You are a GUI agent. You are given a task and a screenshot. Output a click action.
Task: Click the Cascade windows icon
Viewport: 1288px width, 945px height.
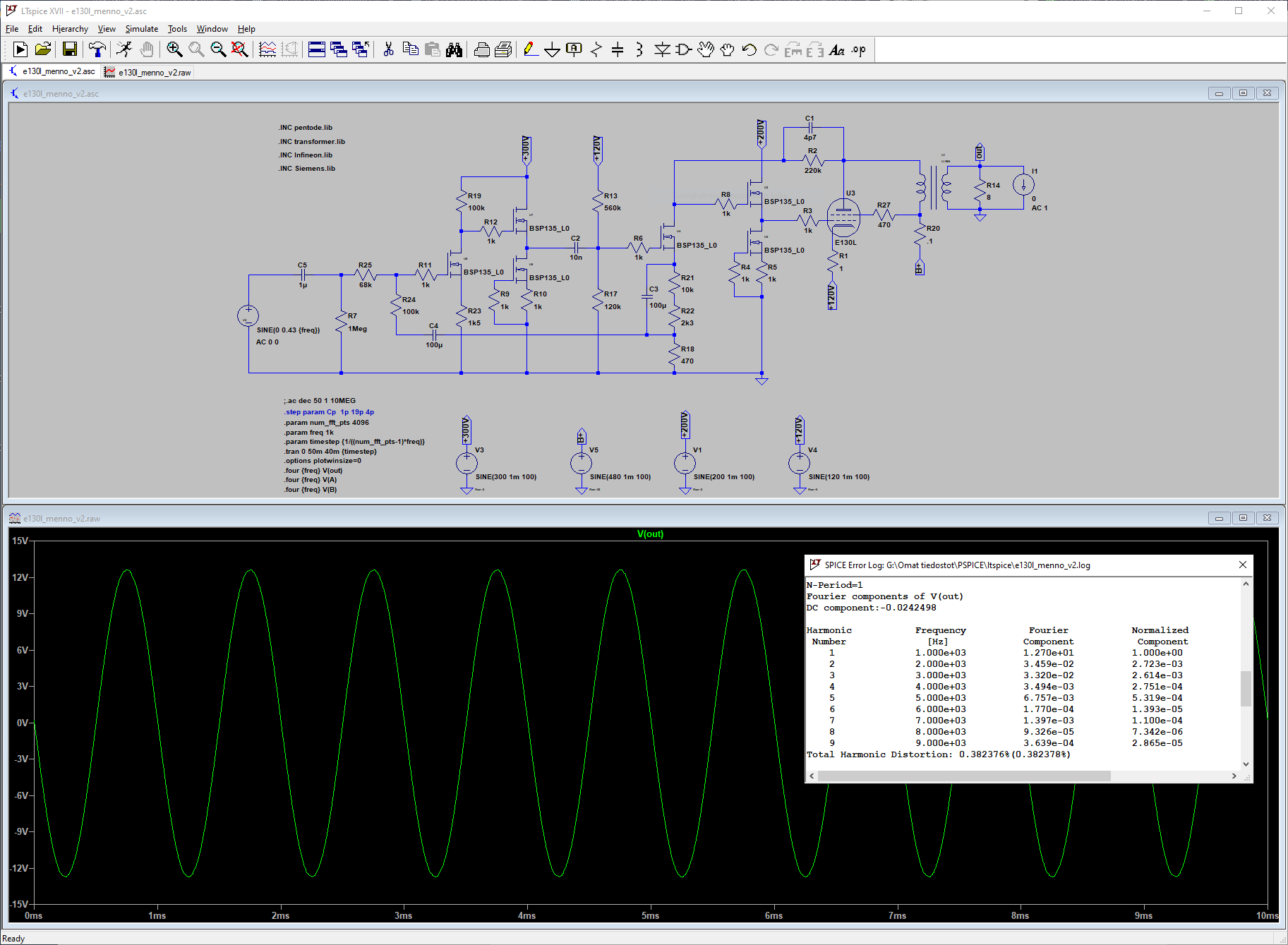pos(339,49)
